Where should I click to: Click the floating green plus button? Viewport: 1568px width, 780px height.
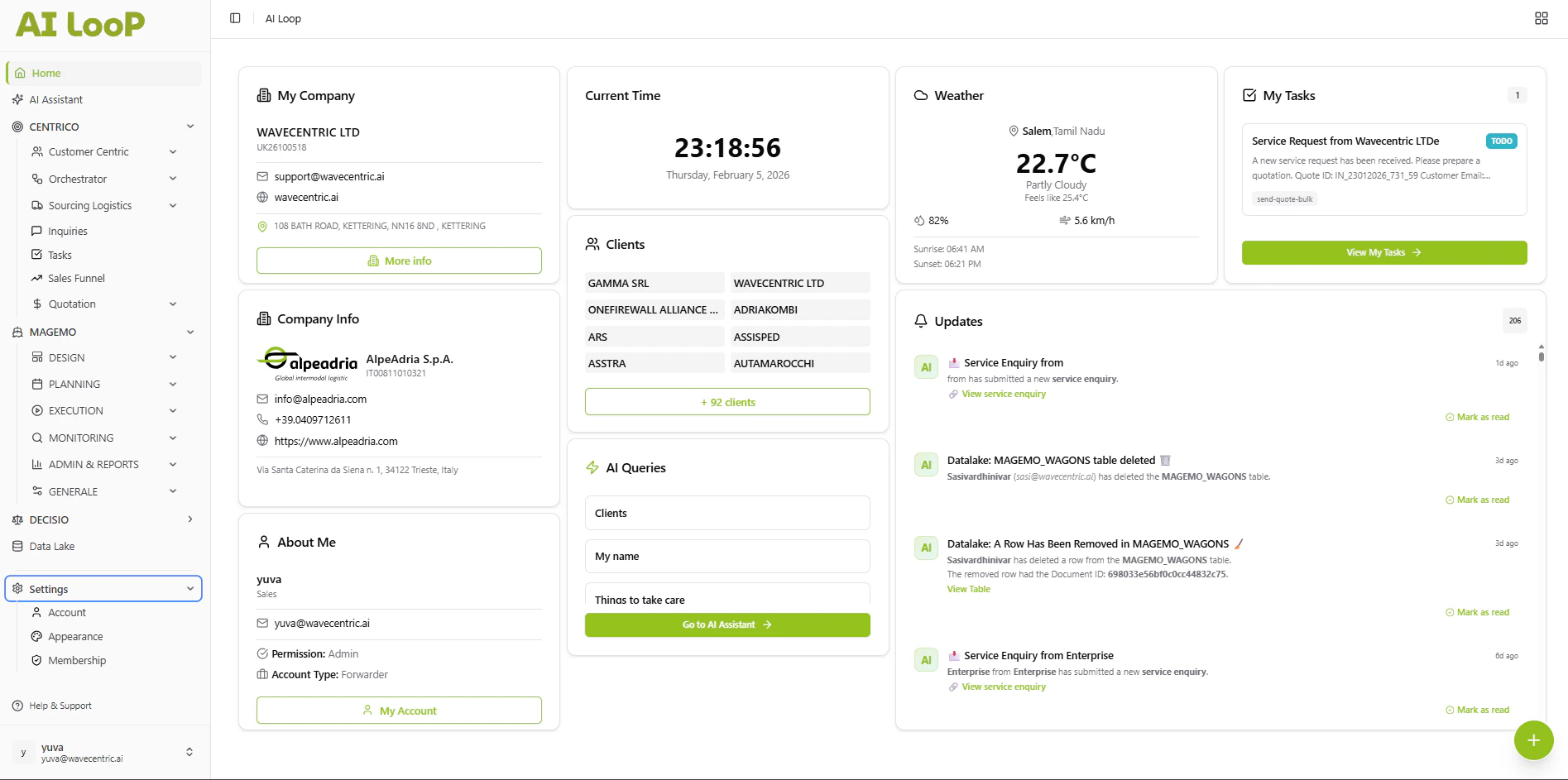[x=1533, y=740]
